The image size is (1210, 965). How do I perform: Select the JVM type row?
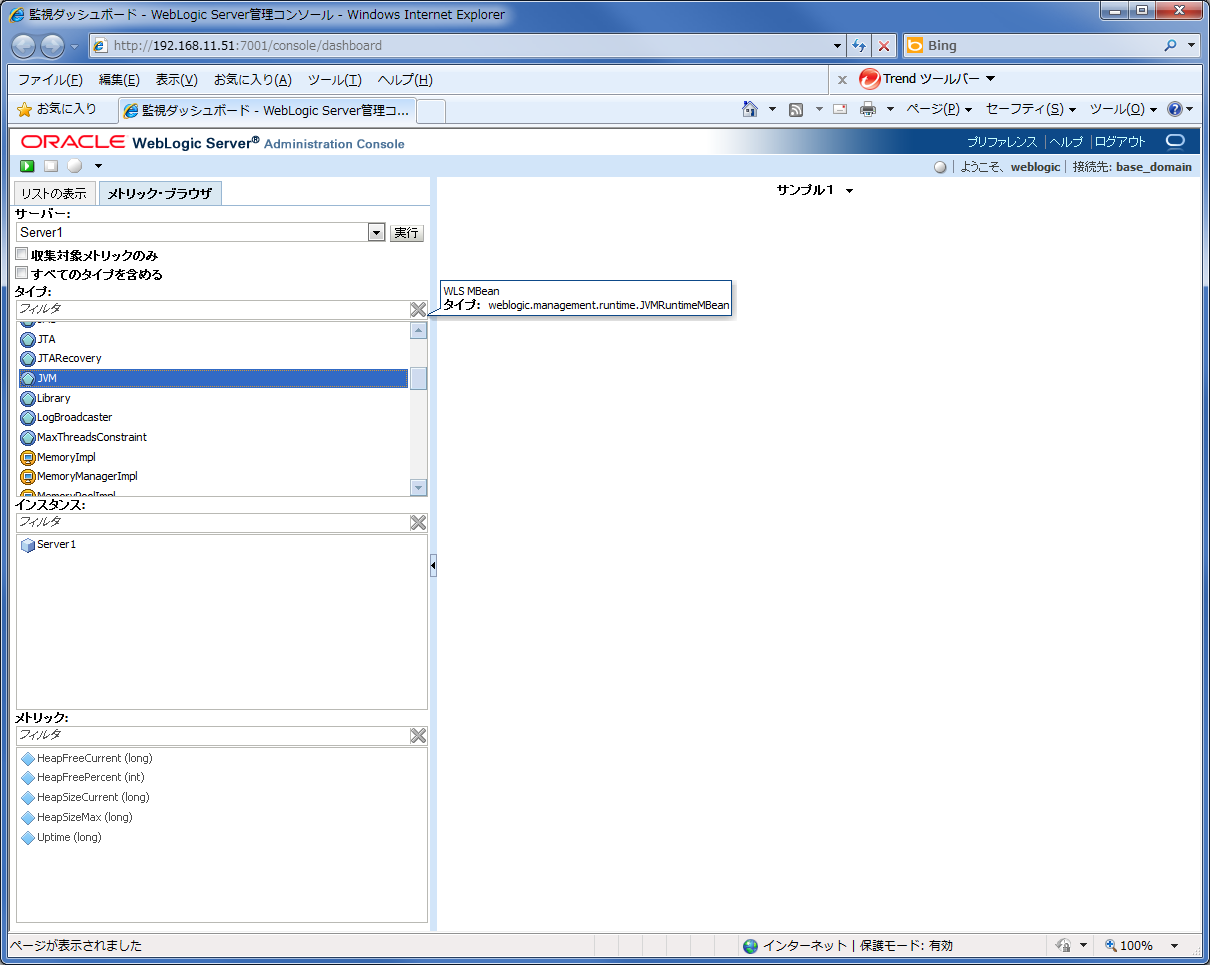(x=213, y=378)
